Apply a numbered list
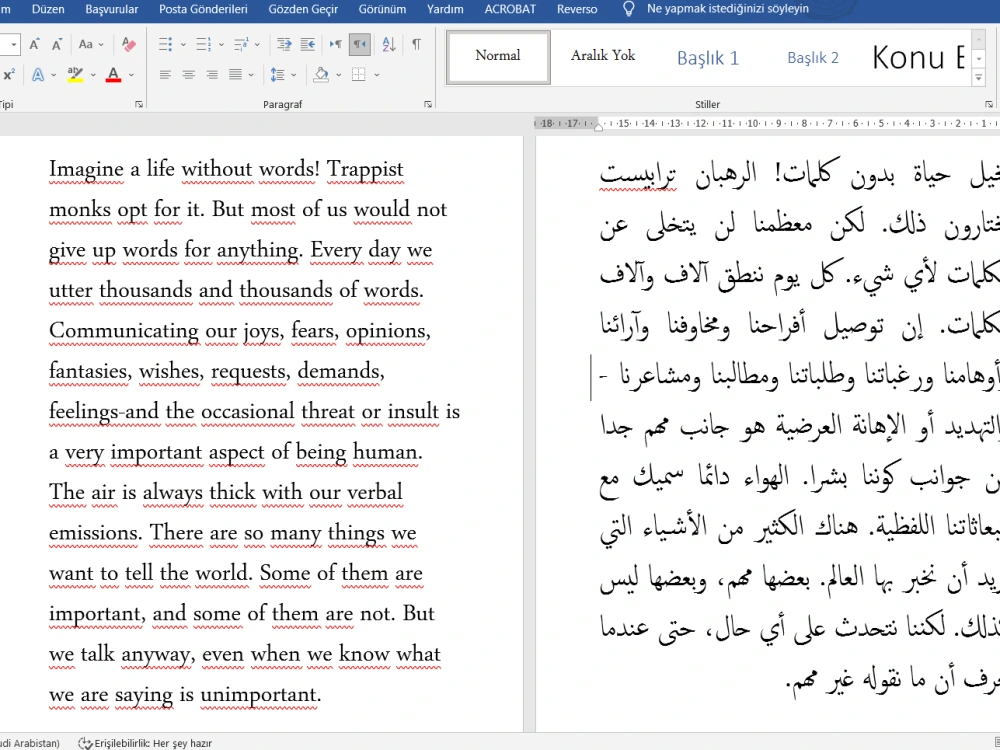 pyautogui.click(x=203, y=44)
